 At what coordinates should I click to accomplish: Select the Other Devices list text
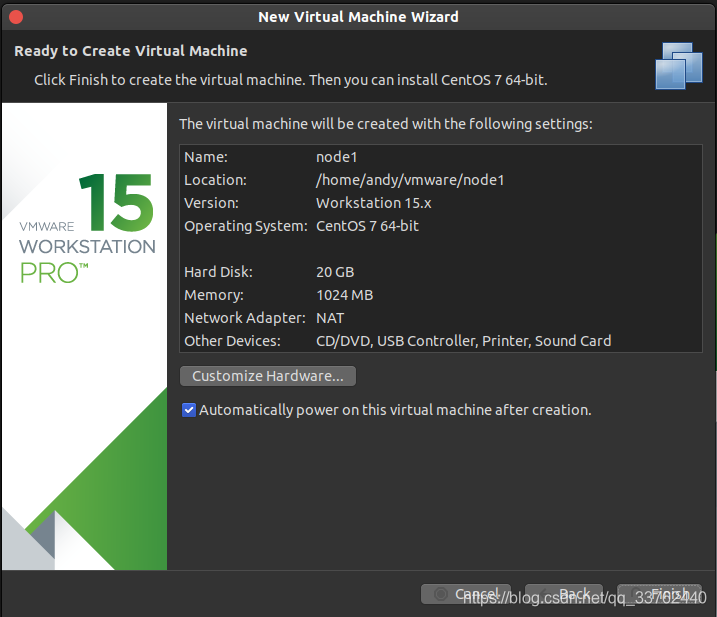464,341
